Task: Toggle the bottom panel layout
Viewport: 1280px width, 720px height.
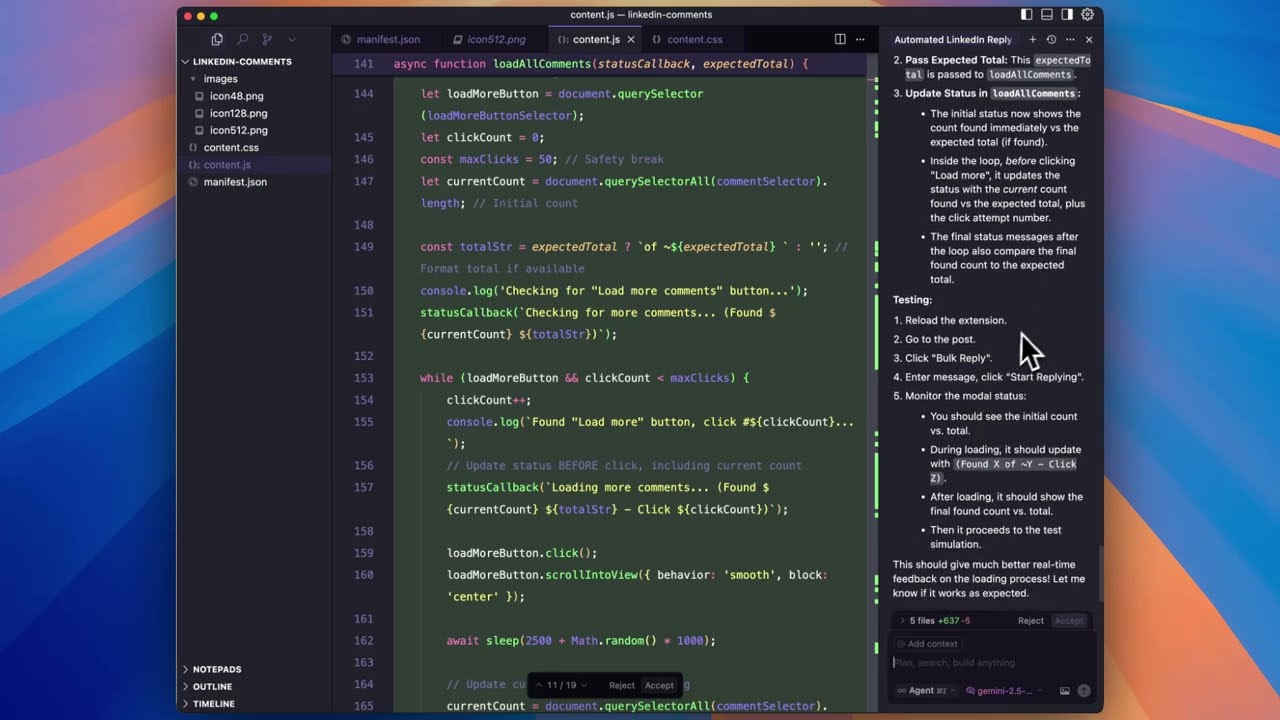Action: pos(1047,15)
